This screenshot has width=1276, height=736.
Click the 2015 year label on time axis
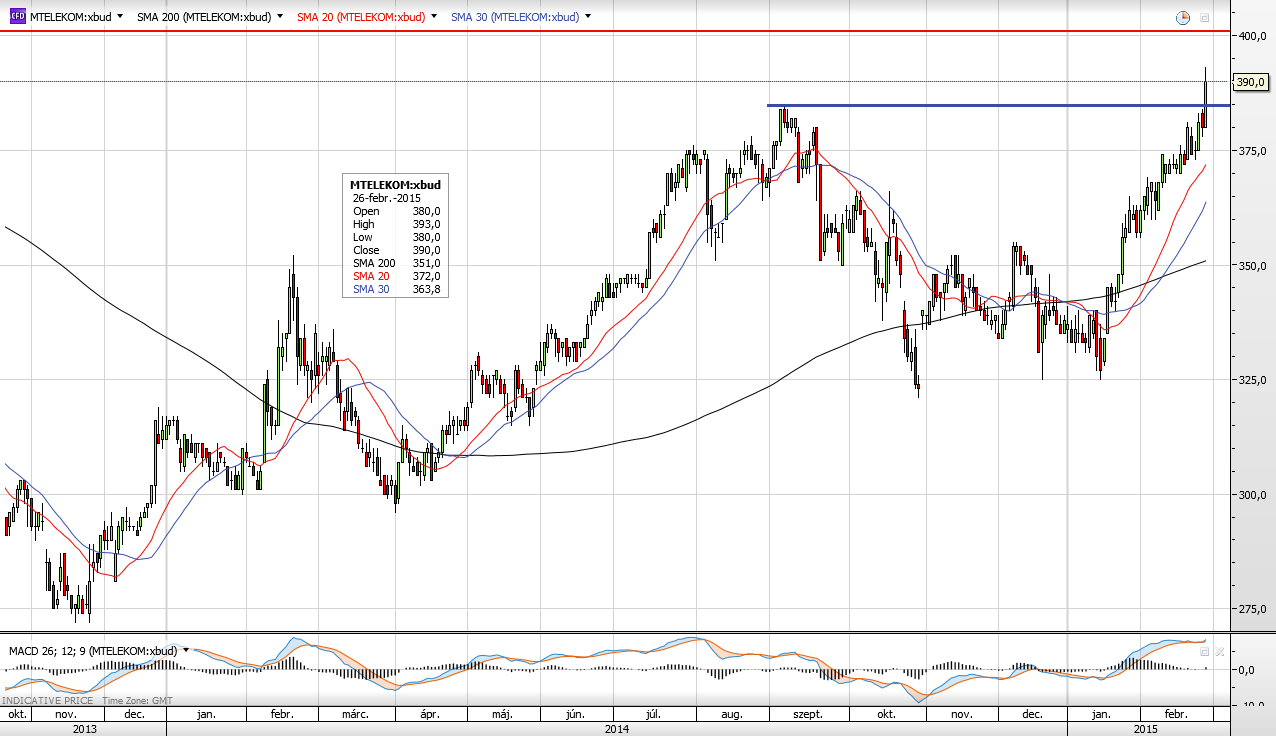tap(1147, 730)
